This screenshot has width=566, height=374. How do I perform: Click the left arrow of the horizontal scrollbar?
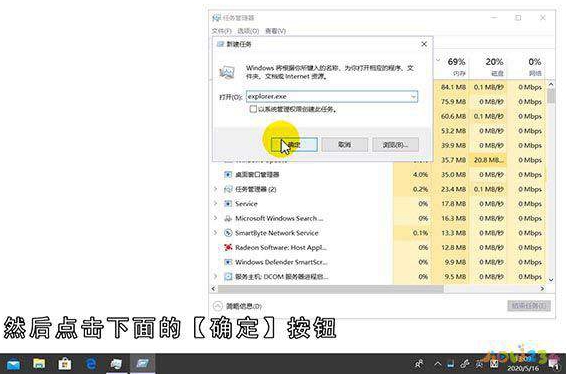coord(213,288)
